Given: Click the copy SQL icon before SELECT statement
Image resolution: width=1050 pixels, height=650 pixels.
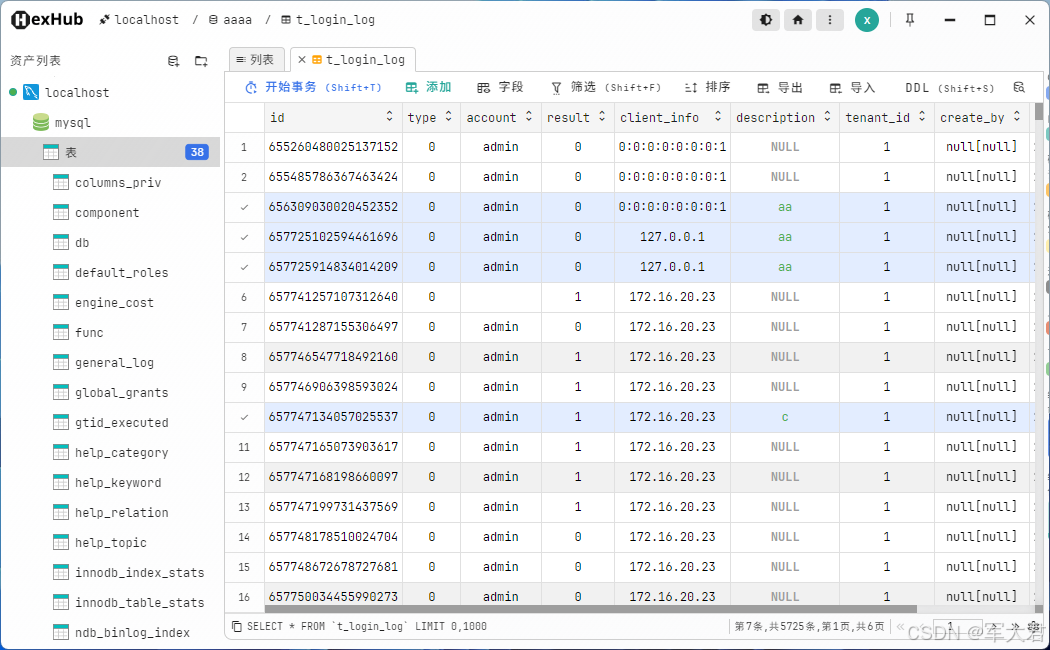Looking at the screenshot, I should pyautogui.click(x=236, y=626).
